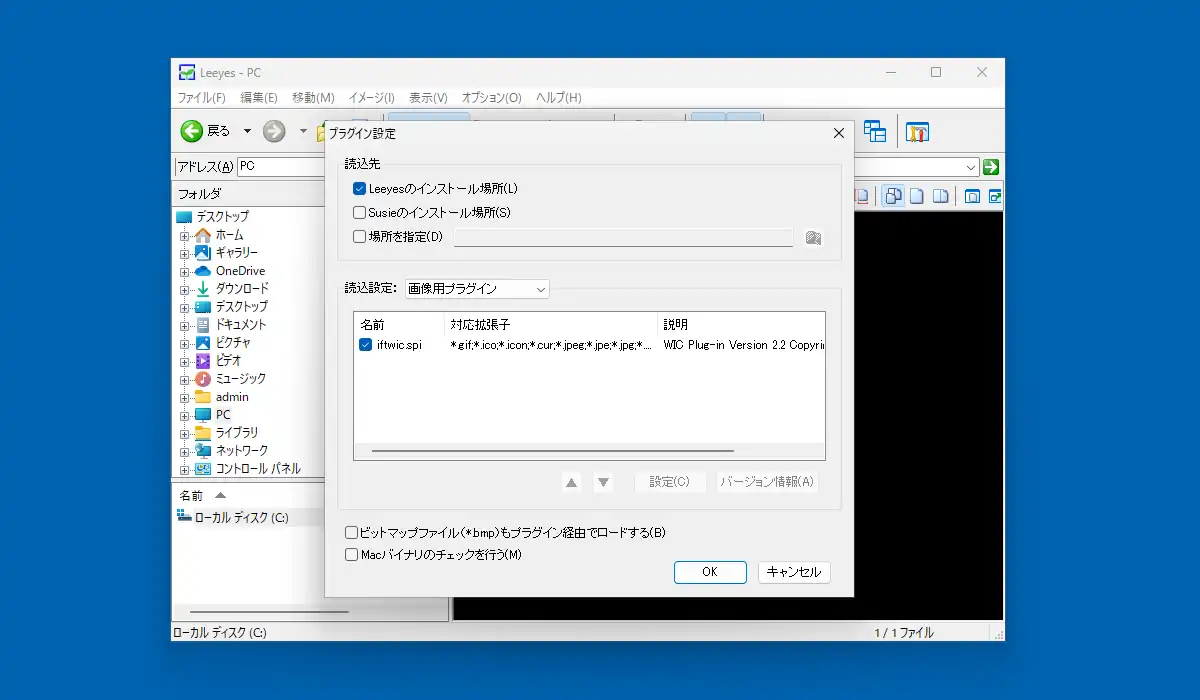This screenshot has width=1200, height=700.
Task: Move plugin down with the down arrow
Action: [x=603, y=482]
